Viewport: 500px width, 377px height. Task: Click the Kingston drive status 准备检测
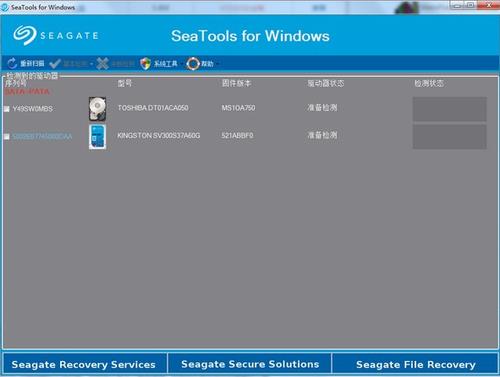tap(322, 135)
